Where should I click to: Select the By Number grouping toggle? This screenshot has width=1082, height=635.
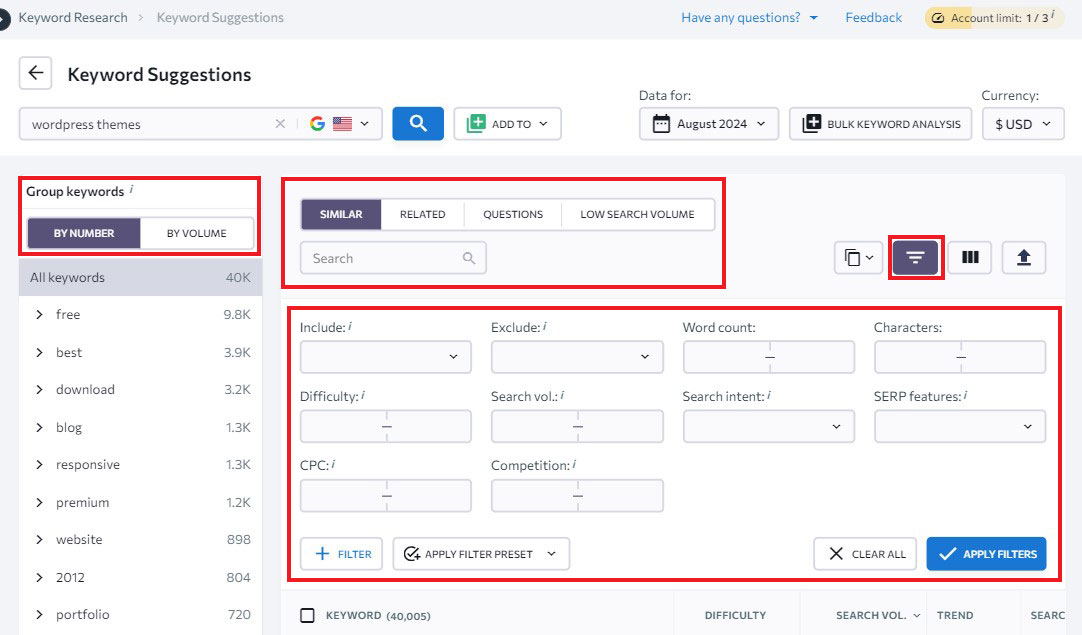tap(83, 233)
